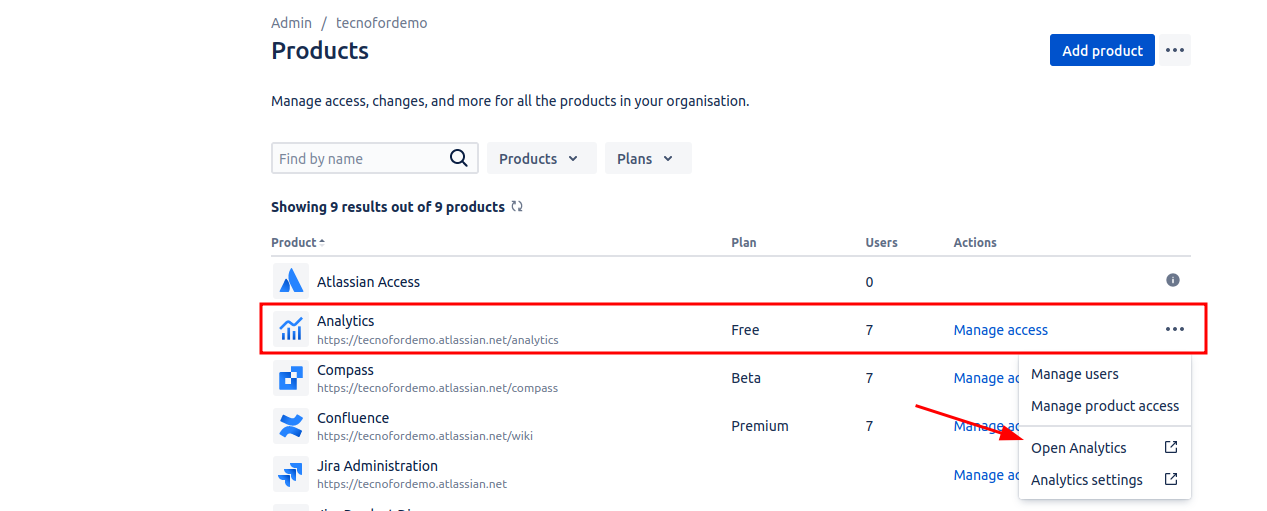Expand the Products filter dropdown
This screenshot has width=1267, height=511.
coord(541,158)
